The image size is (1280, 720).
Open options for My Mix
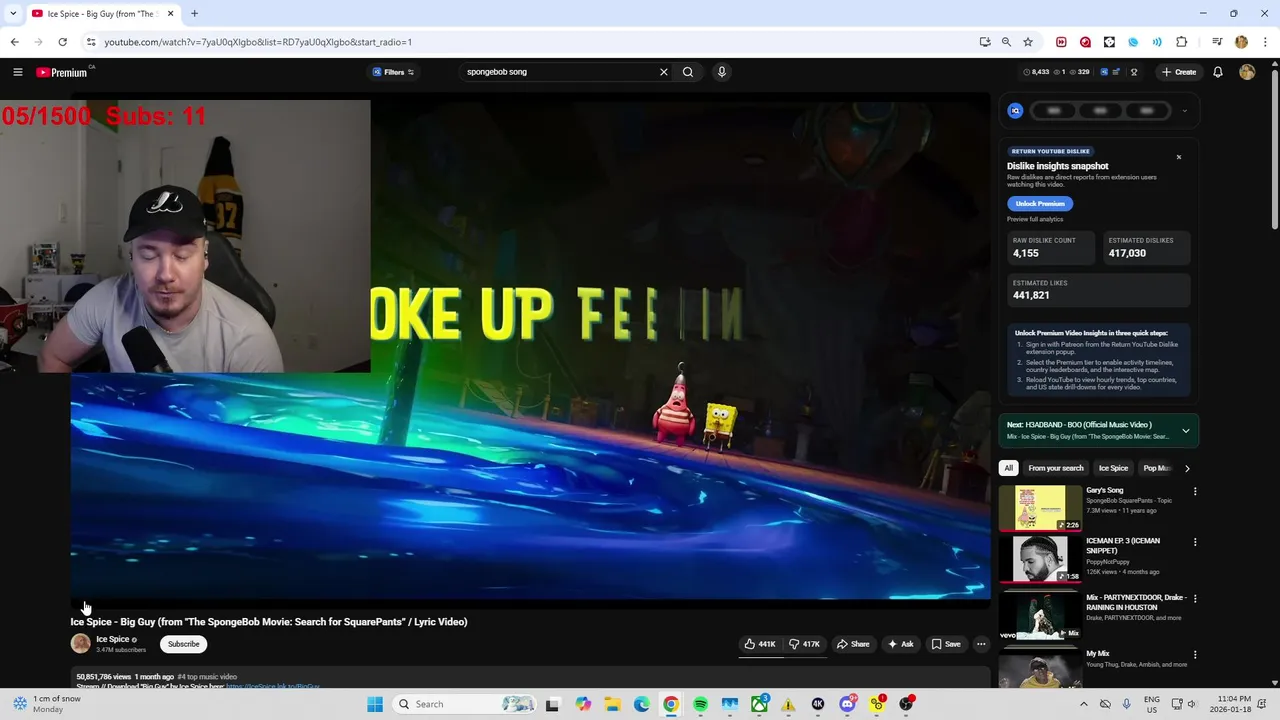pos(1194,654)
